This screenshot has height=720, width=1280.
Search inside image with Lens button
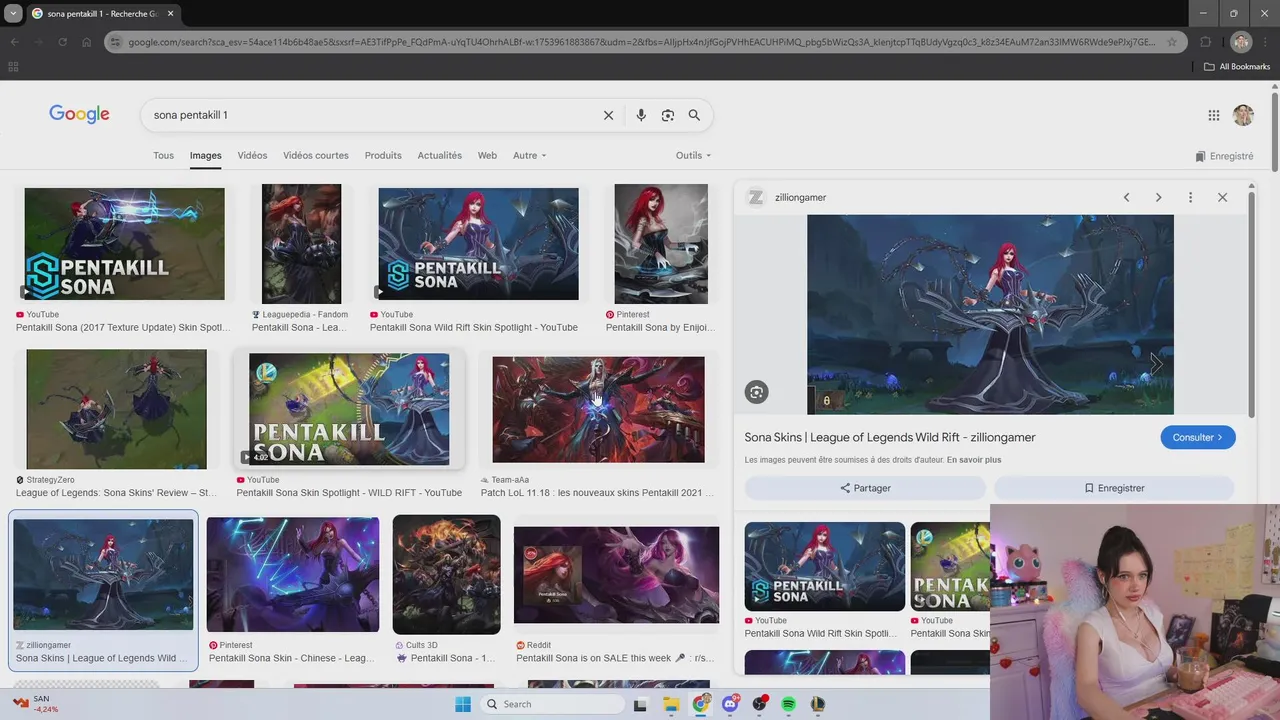click(756, 392)
